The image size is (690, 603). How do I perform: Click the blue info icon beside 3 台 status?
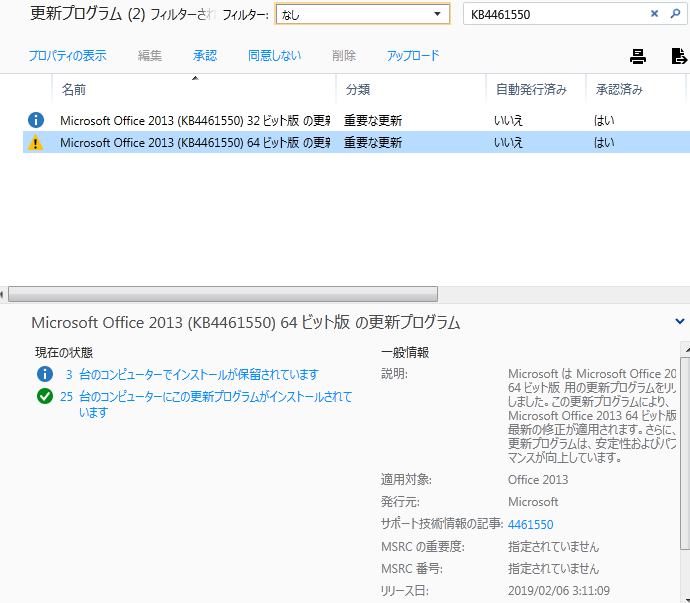44,374
